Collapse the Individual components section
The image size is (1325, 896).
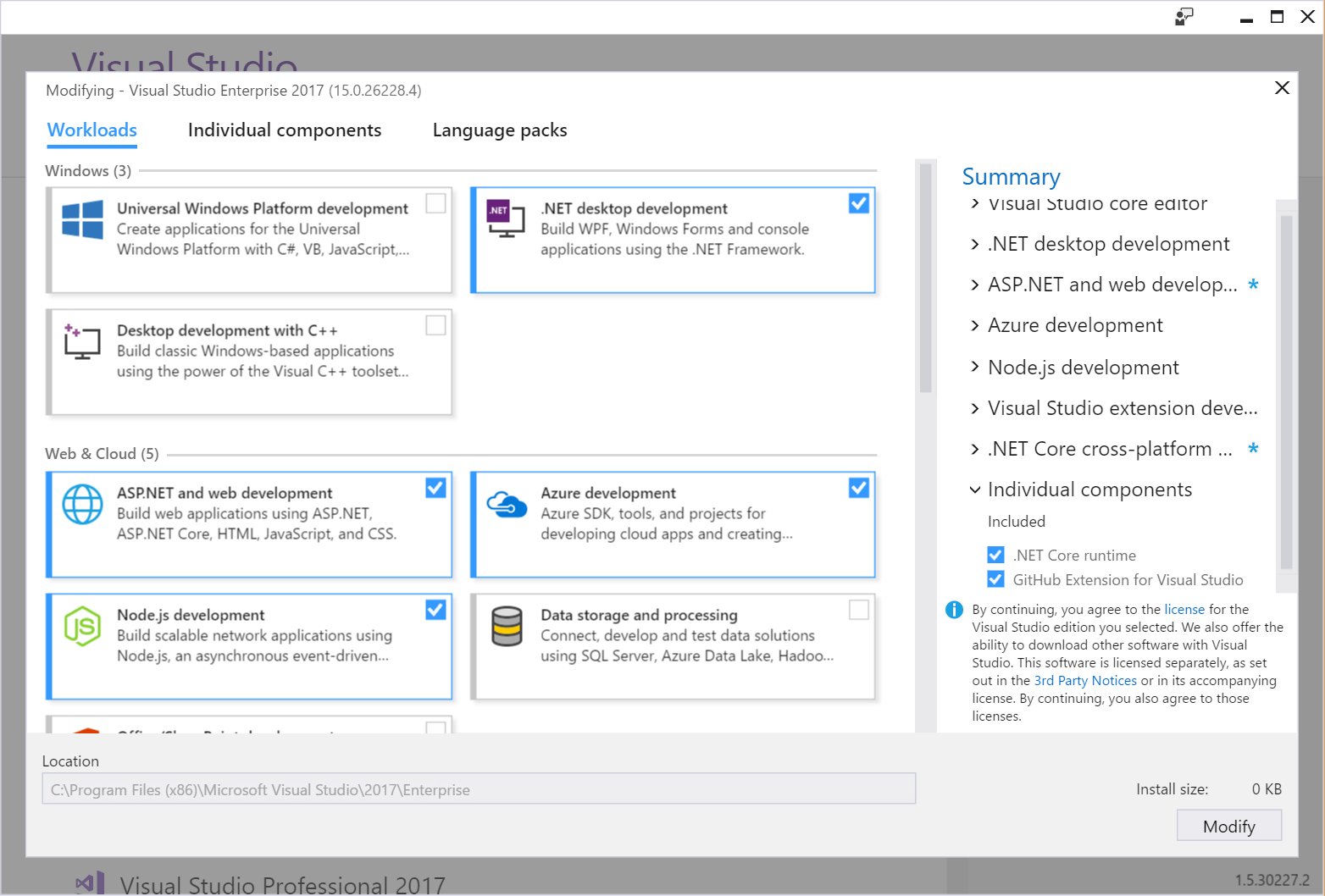[x=974, y=490]
